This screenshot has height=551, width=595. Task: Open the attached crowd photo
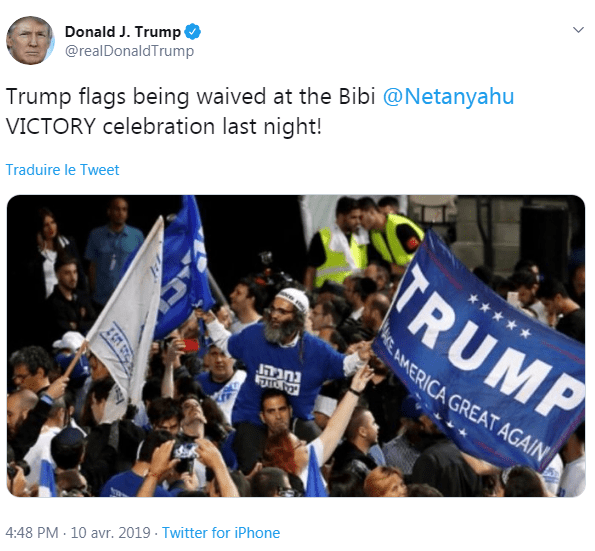pos(296,346)
